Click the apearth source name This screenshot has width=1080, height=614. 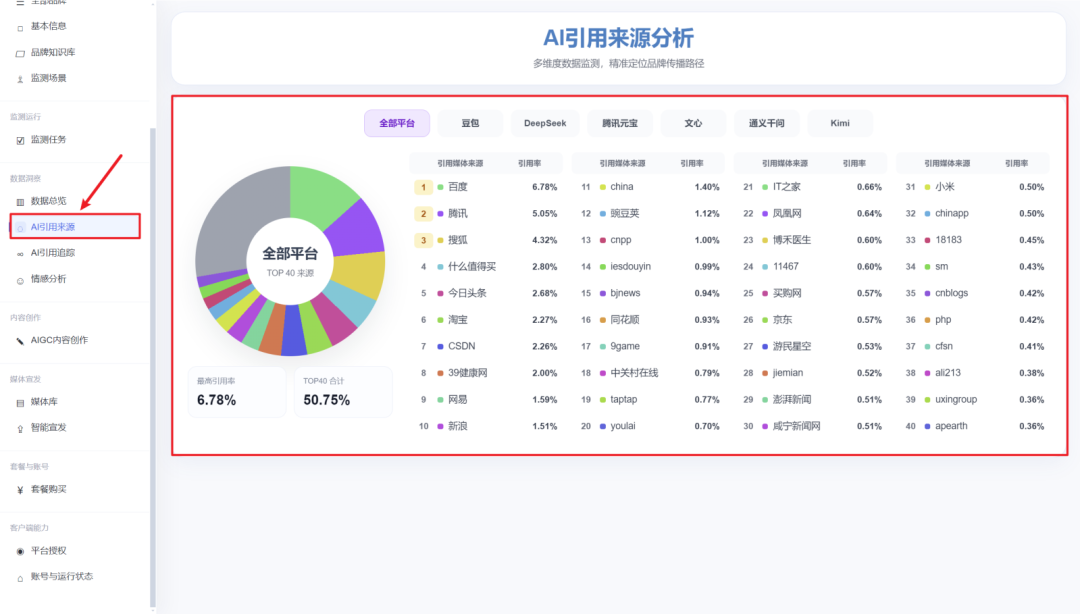pyautogui.click(x=951, y=426)
